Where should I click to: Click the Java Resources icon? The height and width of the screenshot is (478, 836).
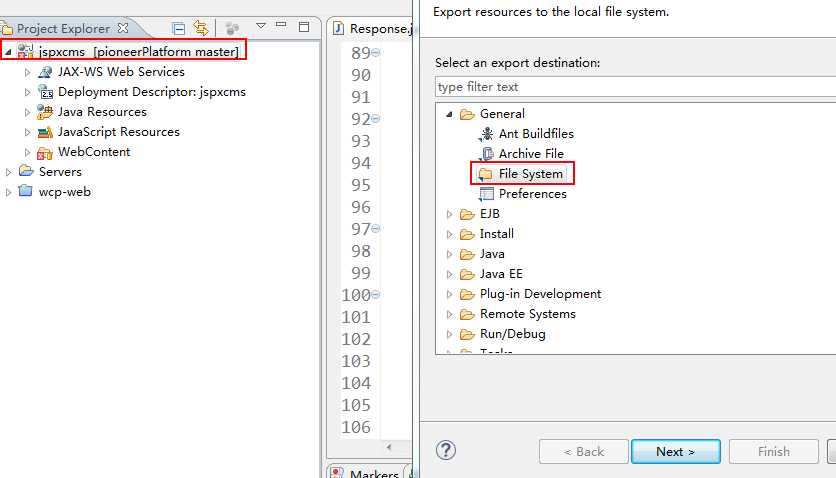(x=45, y=112)
